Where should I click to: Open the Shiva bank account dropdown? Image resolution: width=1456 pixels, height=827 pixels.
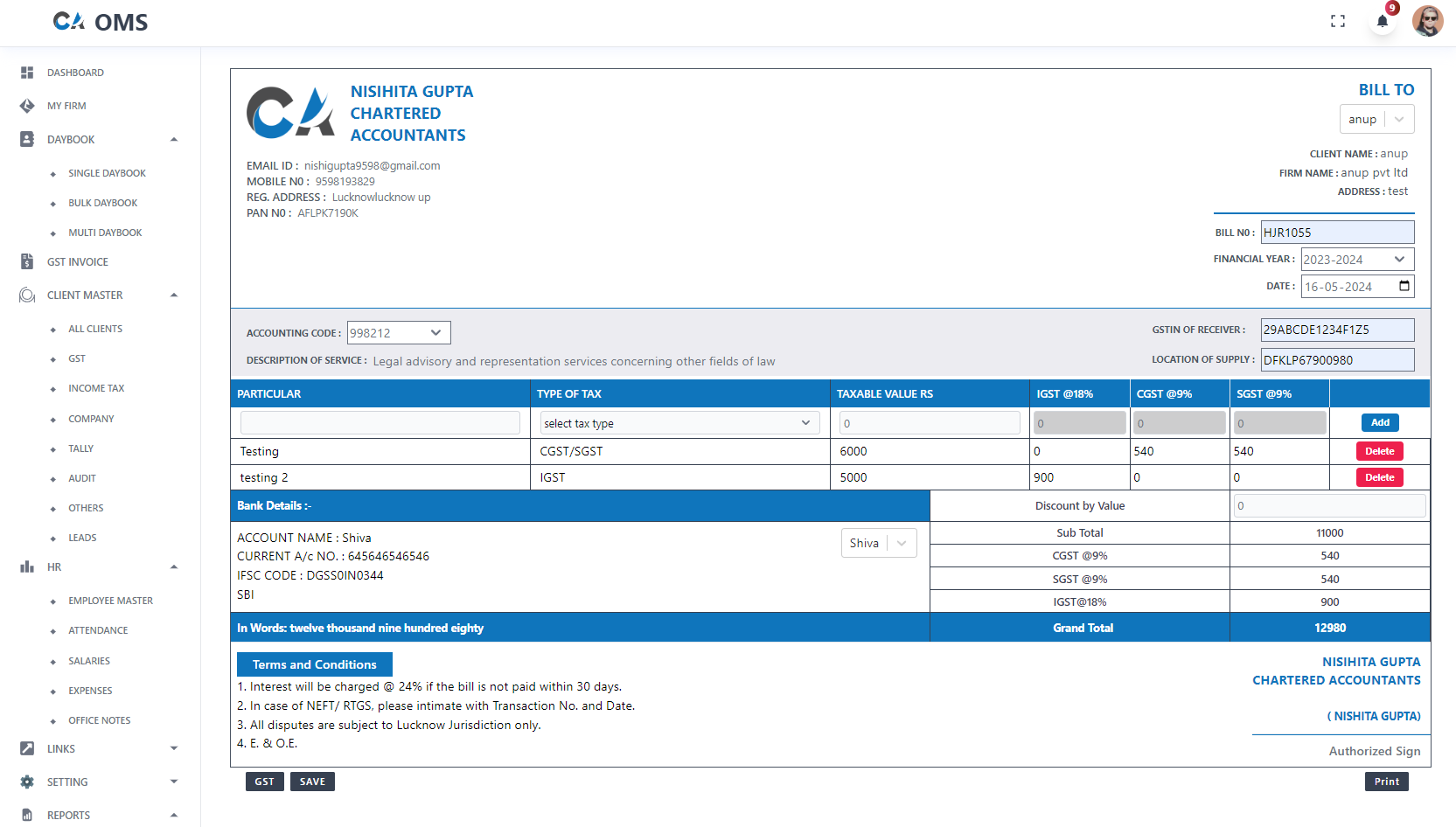pos(878,542)
